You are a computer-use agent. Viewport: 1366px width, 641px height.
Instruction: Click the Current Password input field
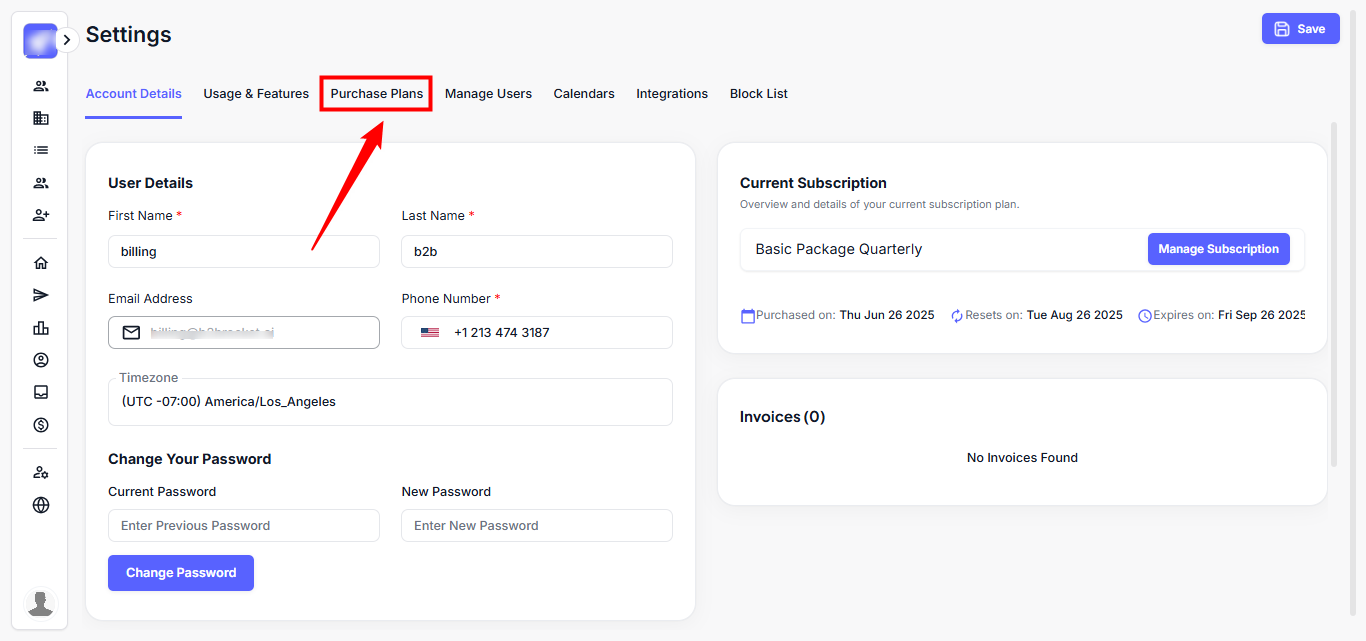244,526
